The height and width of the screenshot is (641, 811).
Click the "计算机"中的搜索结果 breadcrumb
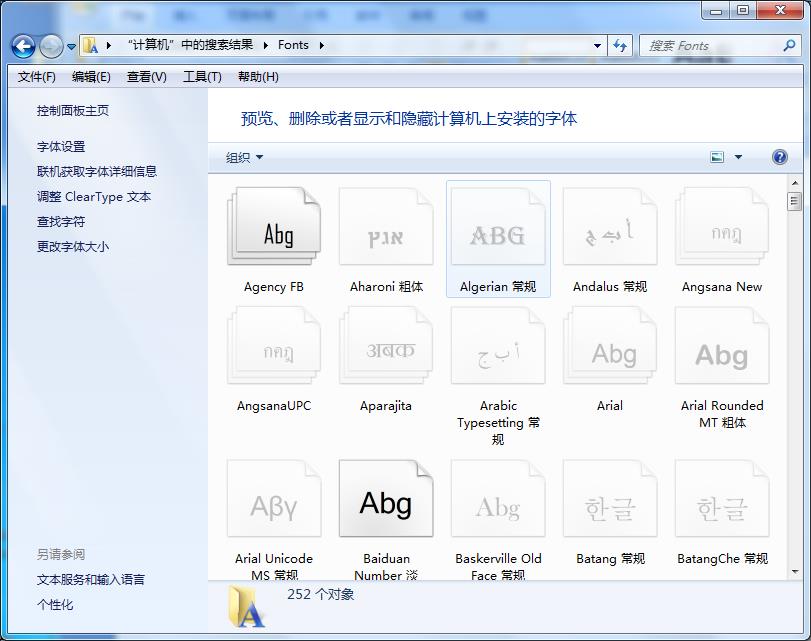coord(190,46)
